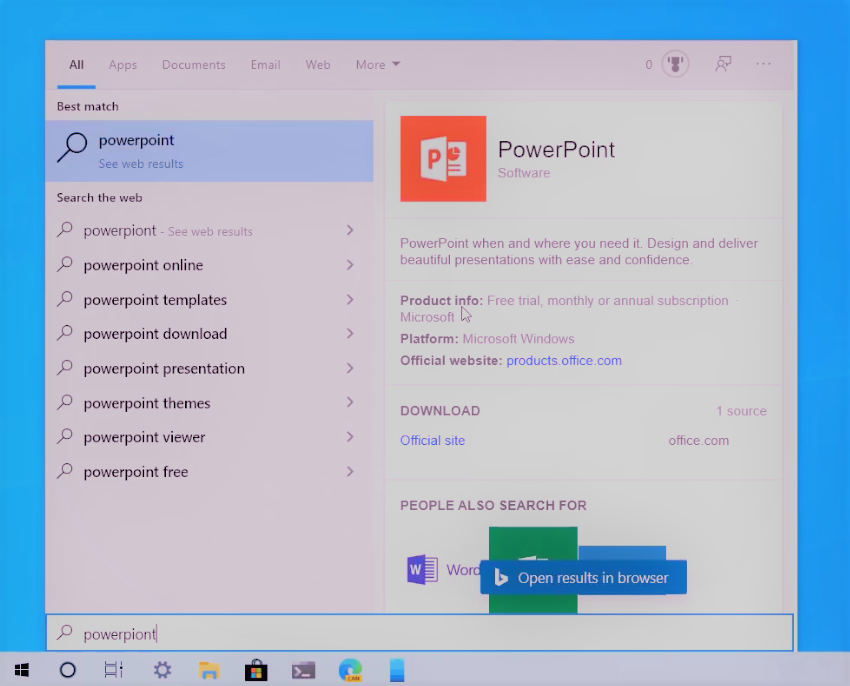Click the feedback person icon
This screenshot has width=850, height=686.
pyautogui.click(x=723, y=64)
